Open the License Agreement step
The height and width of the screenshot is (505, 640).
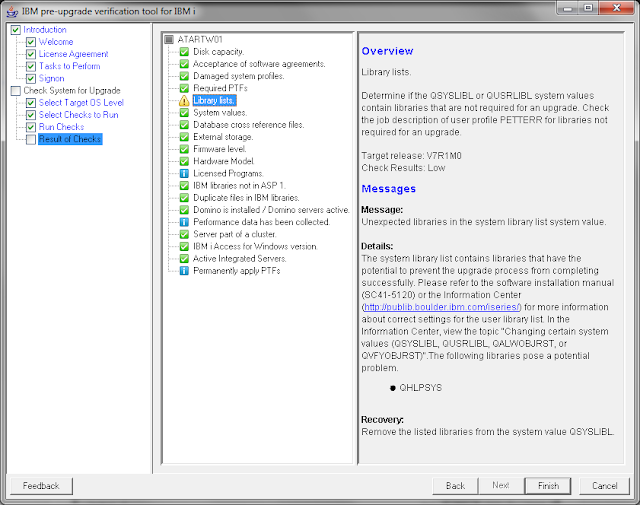[73, 54]
